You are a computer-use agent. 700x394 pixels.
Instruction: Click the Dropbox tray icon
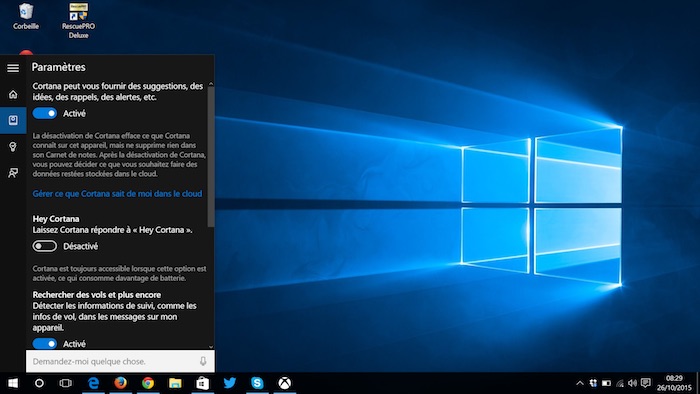[593, 383]
